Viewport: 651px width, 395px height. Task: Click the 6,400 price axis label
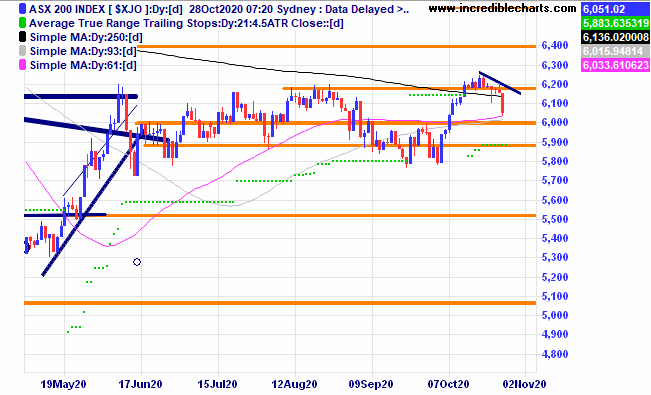(555, 45)
